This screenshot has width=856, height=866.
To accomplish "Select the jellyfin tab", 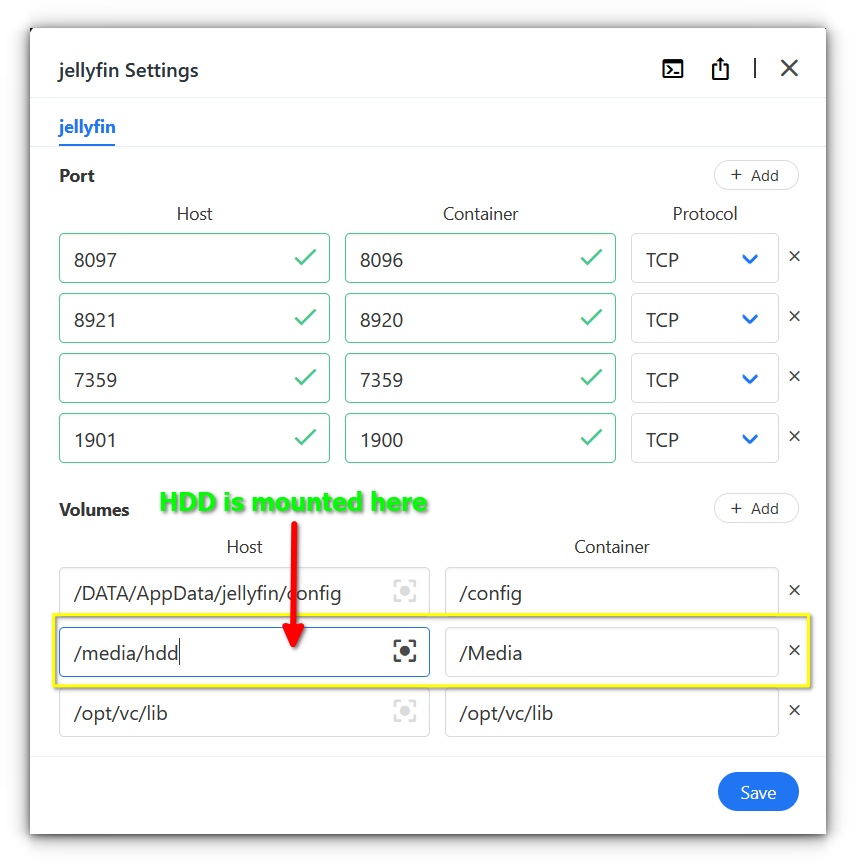I will [86, 127].
